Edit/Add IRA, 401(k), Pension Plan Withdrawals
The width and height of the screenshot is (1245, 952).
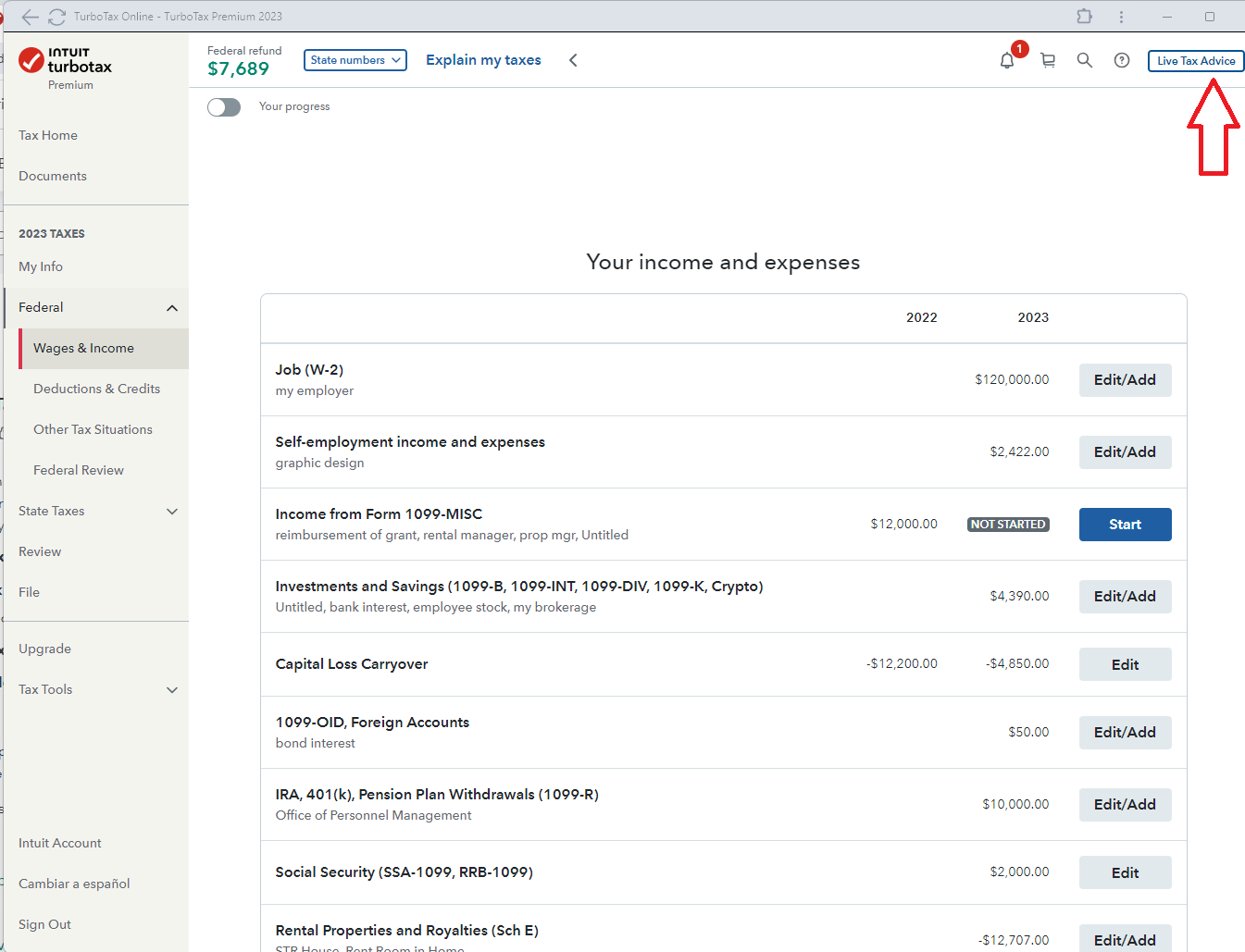[x=1125, y=805]
